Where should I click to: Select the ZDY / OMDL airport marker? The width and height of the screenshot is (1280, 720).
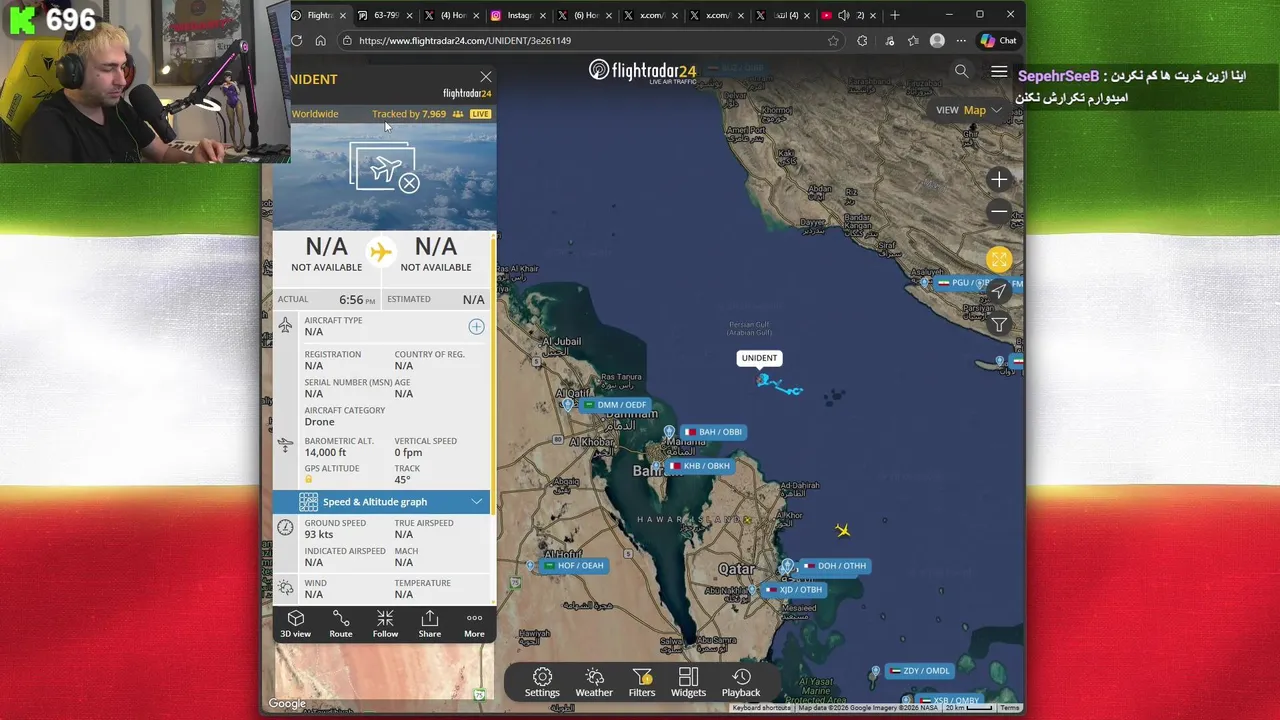(x=920, y=671)
